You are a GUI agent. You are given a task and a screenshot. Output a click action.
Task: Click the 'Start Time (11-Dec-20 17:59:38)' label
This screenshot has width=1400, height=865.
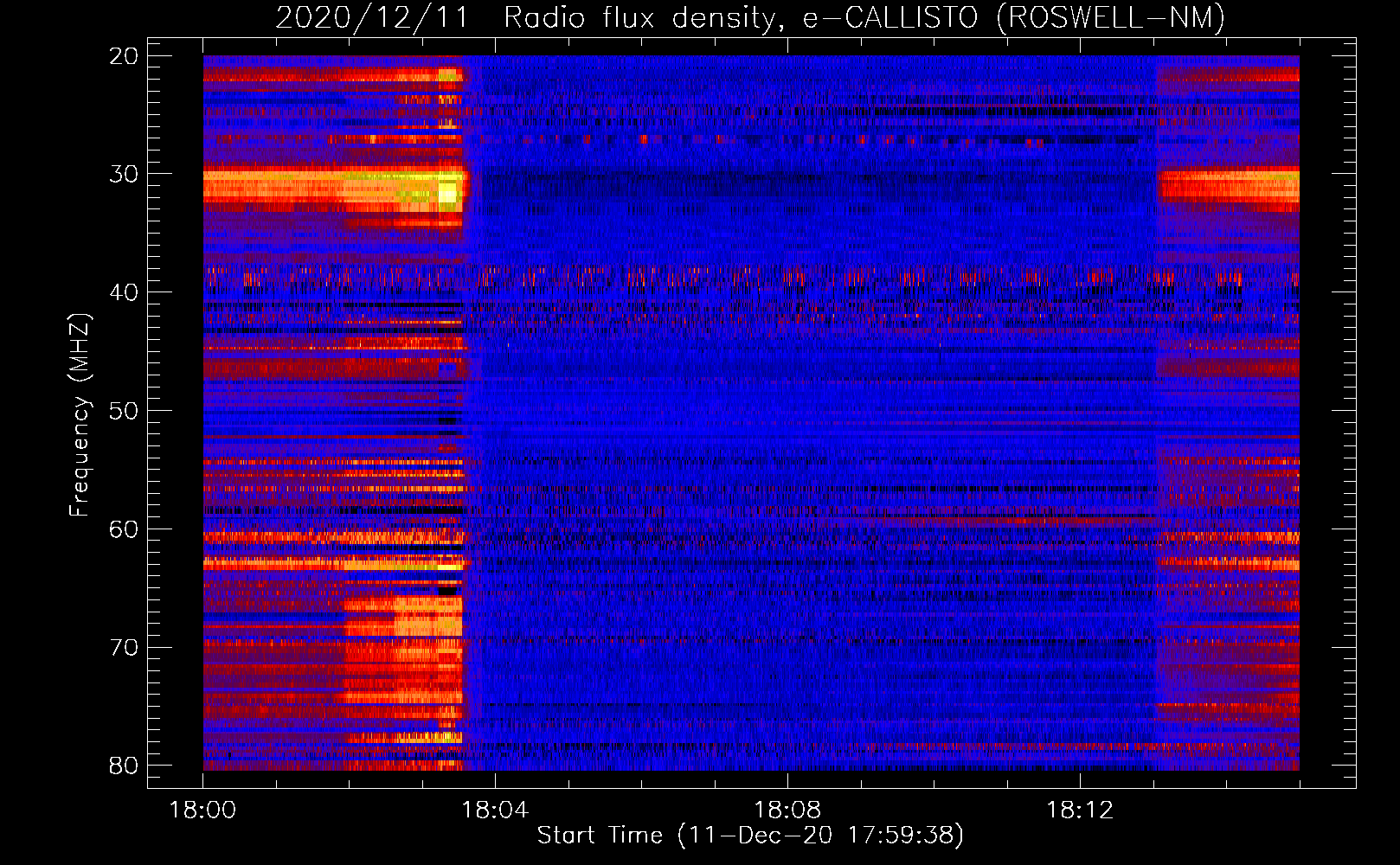click(750, 836)
